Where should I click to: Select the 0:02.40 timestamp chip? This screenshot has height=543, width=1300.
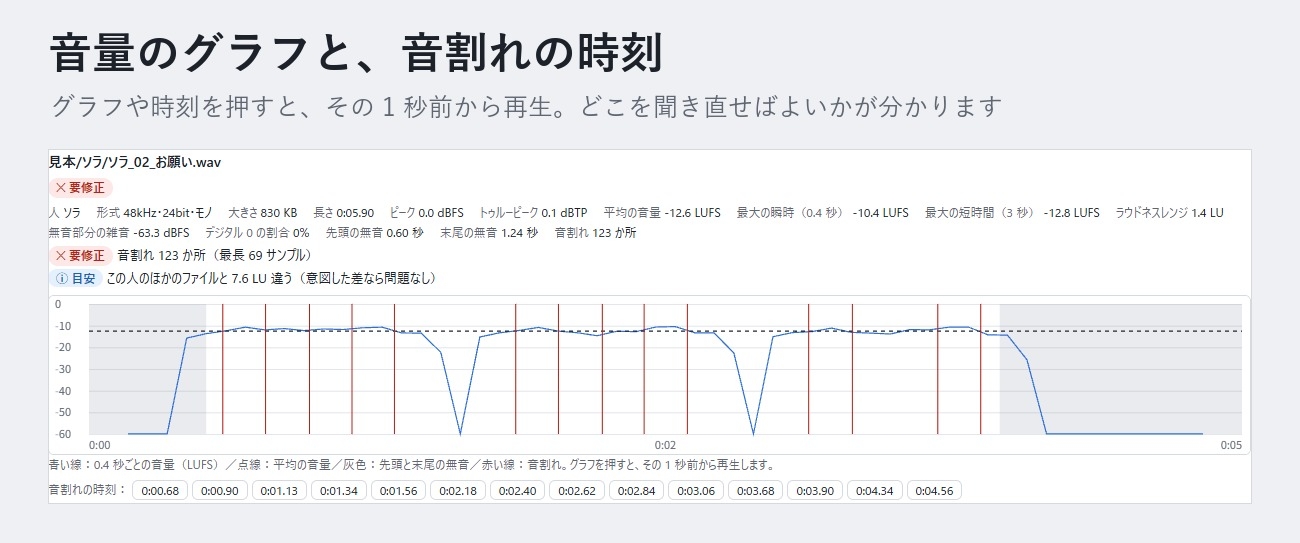tap(517, 490)
